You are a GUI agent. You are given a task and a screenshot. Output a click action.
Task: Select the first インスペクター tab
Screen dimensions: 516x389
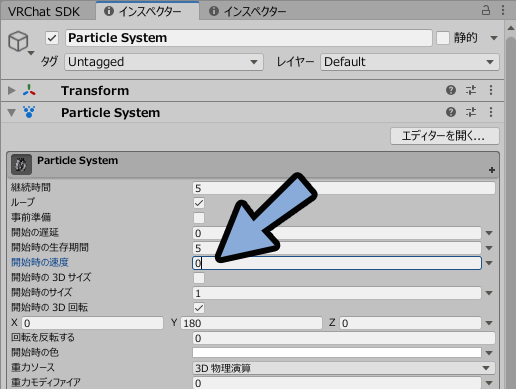click(148, 11)
